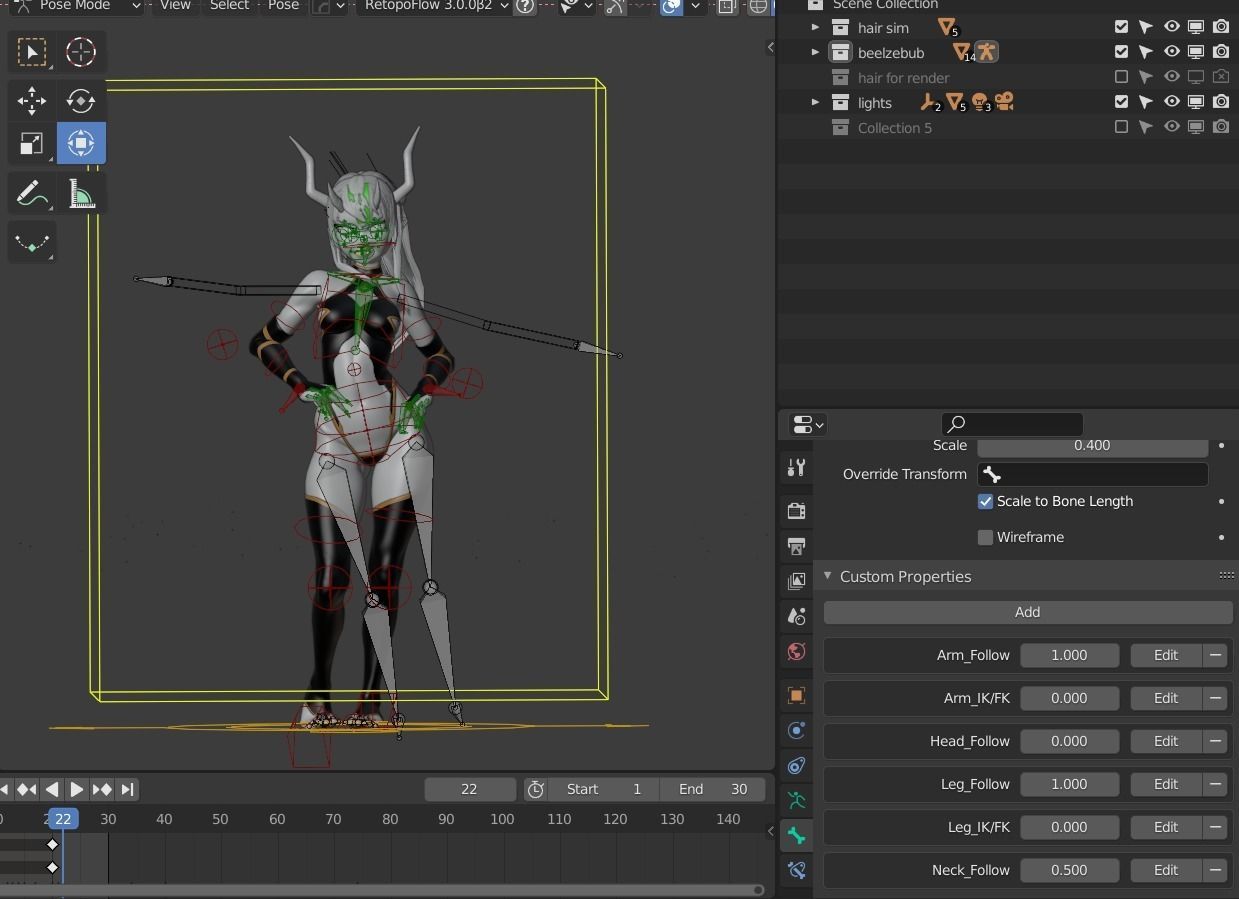The height and width of the screenshot is (899, 1239).
Task: Toggle exclude checkbox for hair sim collection
Action: click(1121, 27)
